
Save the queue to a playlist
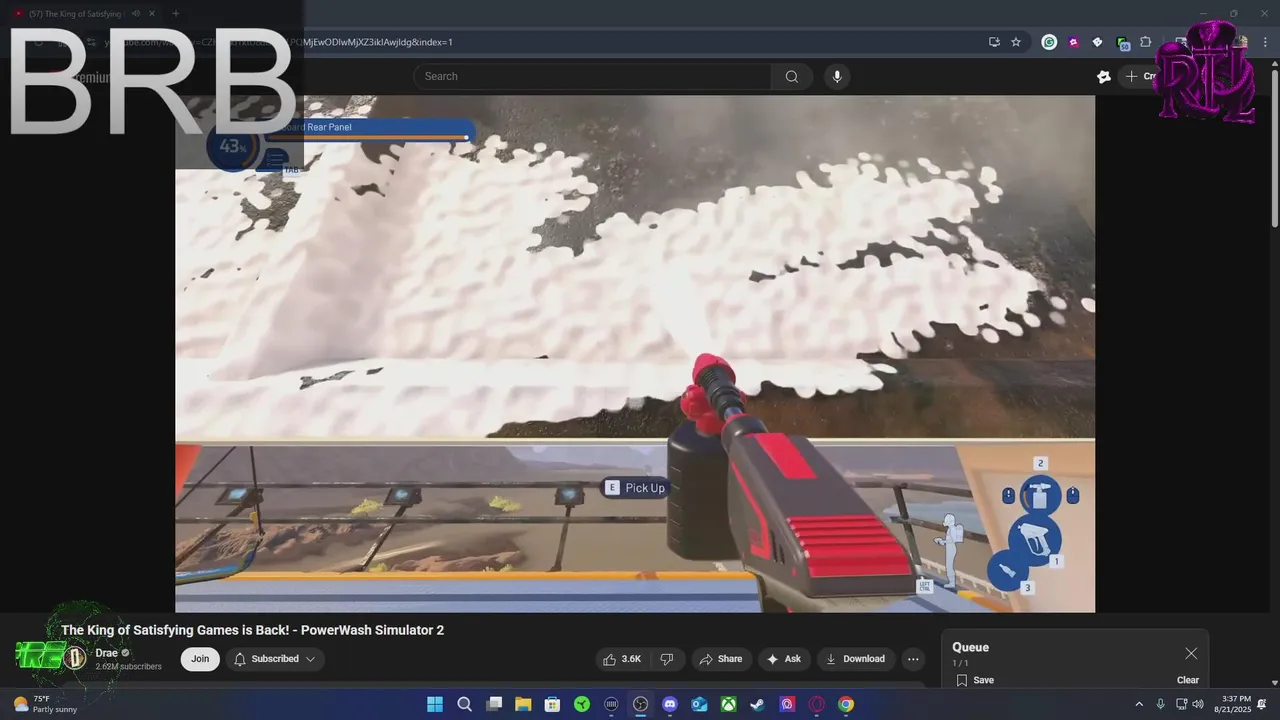(975, 680)
